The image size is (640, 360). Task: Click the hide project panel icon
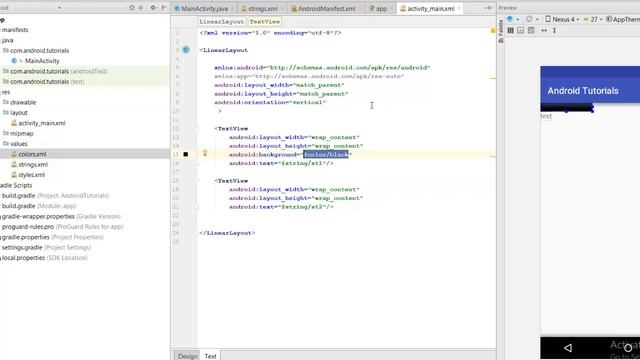click(x=164, y=8)
